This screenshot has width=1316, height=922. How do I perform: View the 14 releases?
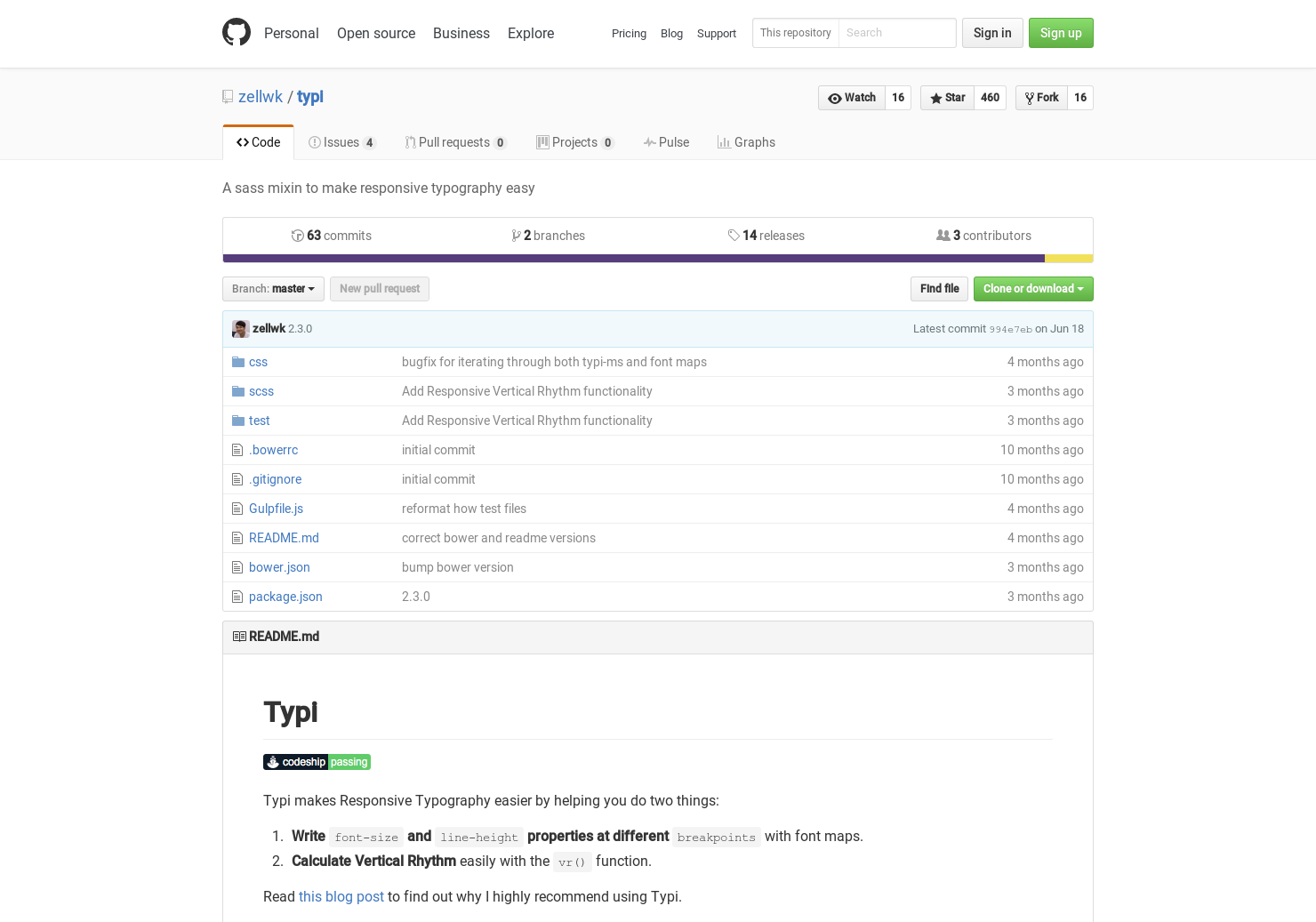pyautogui.click(x=766, y=236)
